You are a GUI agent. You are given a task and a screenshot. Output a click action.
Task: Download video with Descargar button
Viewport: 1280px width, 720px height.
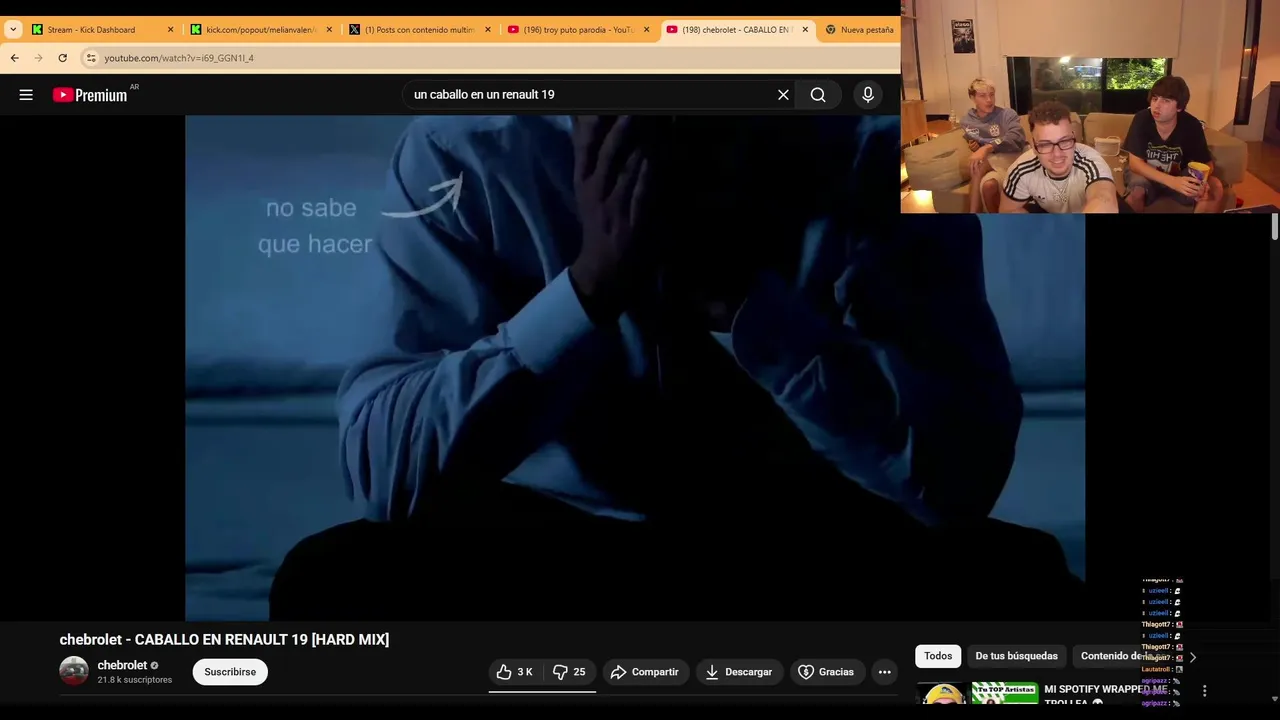739,672
